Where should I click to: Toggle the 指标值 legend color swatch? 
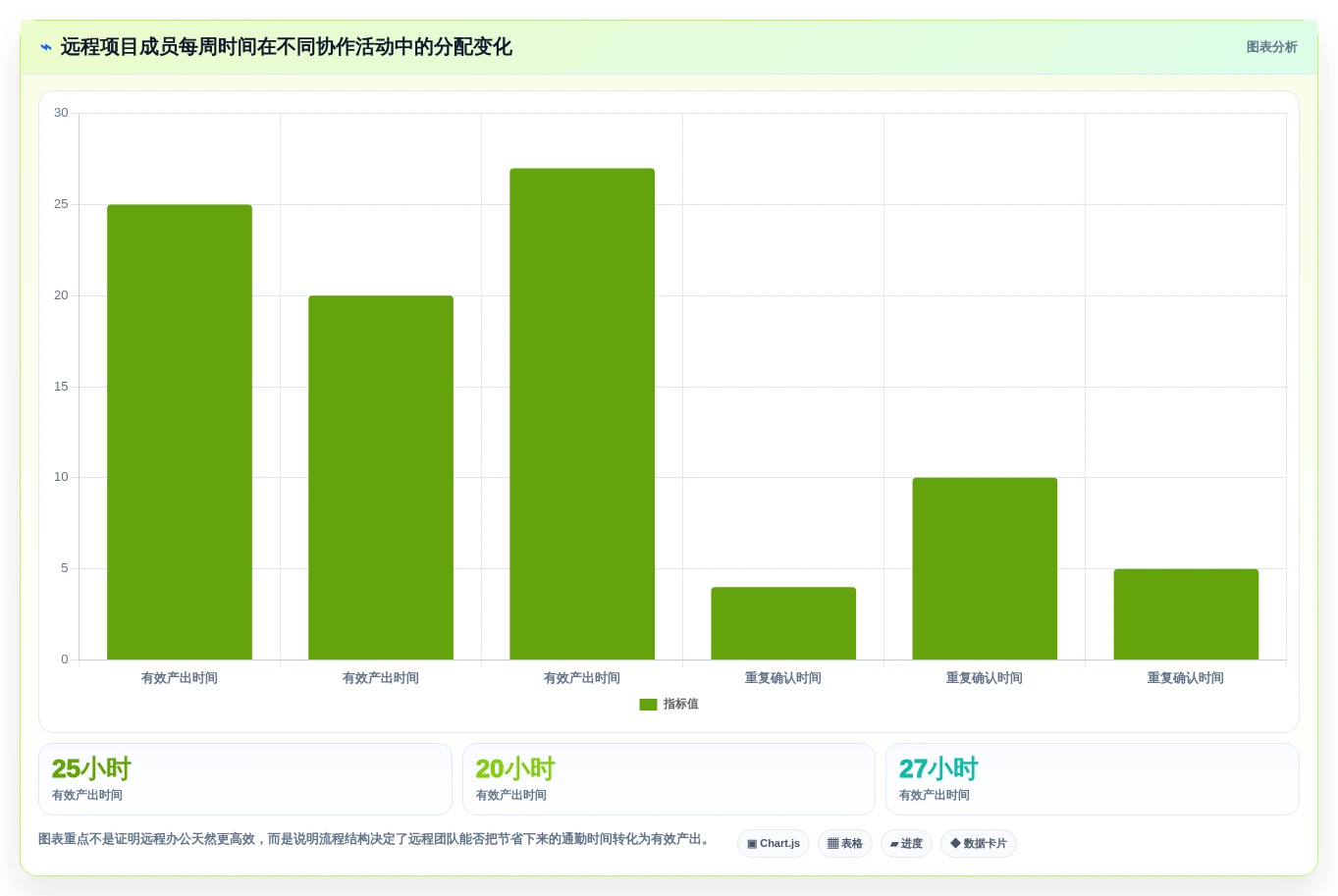pos(648,705)
